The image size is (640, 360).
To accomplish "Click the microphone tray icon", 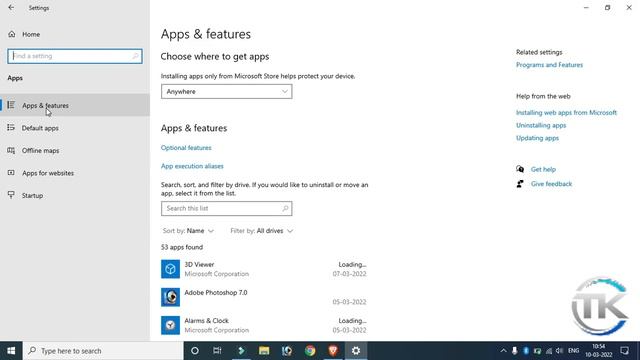I will pos(515,351).
